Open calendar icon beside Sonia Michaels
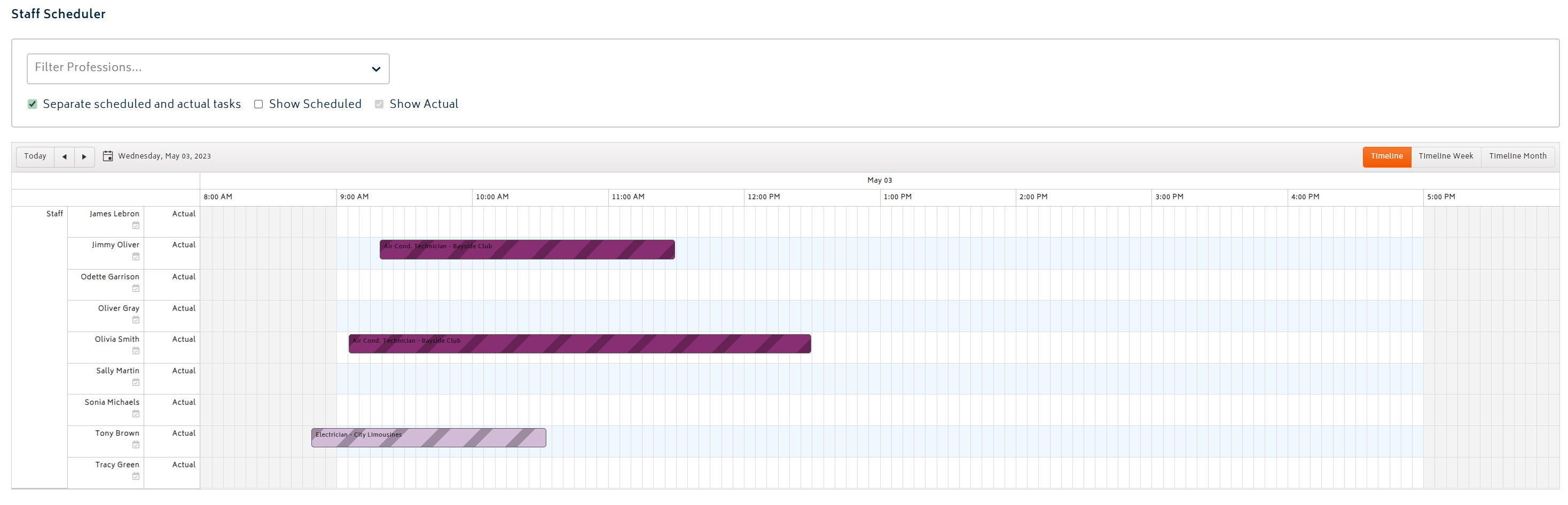Viewport: 1568px width, 505px height. pyautogui.click(x=136, y=414)
